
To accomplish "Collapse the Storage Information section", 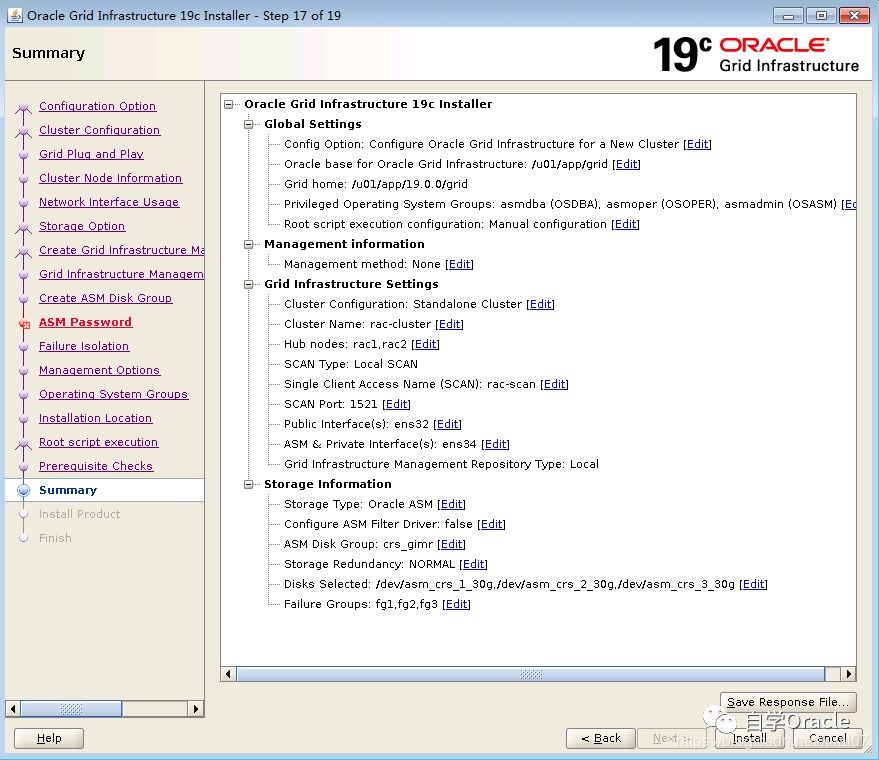I will pyautogui.click(x=250, y=484).
